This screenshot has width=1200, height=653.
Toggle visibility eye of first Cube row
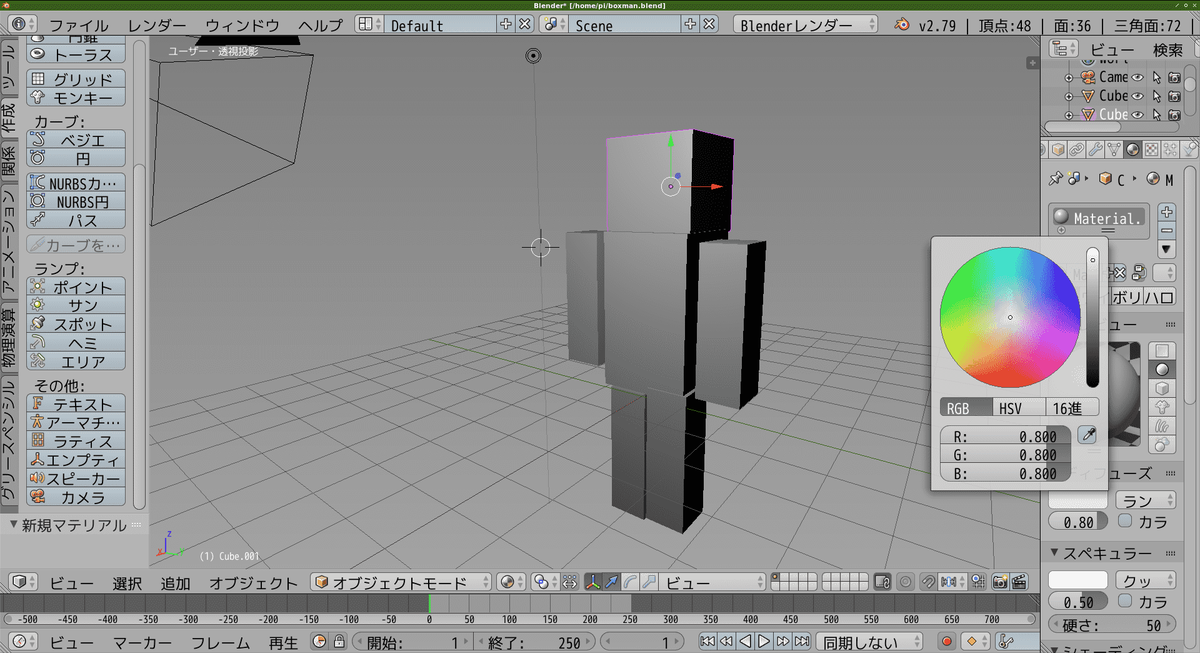(x=1137, y=96)
